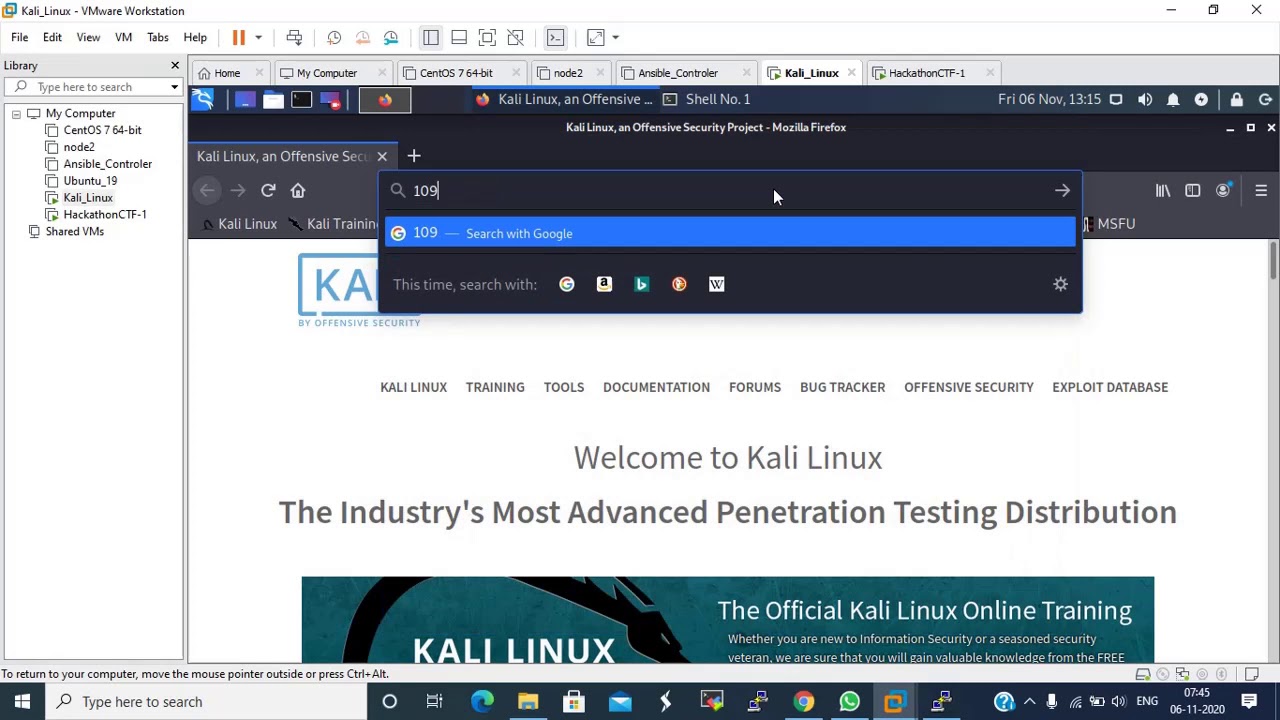Open the Tabs menu
Viewport: 1280px width, 720px height.
point(158,37)
